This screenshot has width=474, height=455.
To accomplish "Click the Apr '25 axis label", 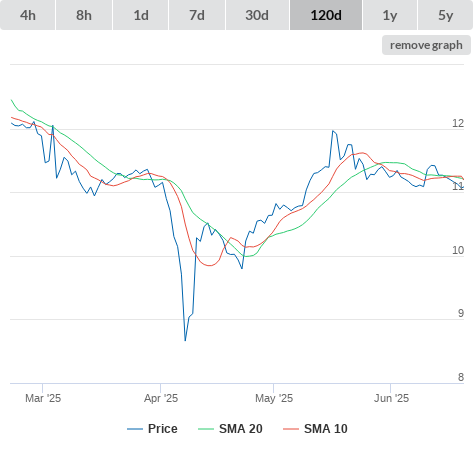I will 161,398.
